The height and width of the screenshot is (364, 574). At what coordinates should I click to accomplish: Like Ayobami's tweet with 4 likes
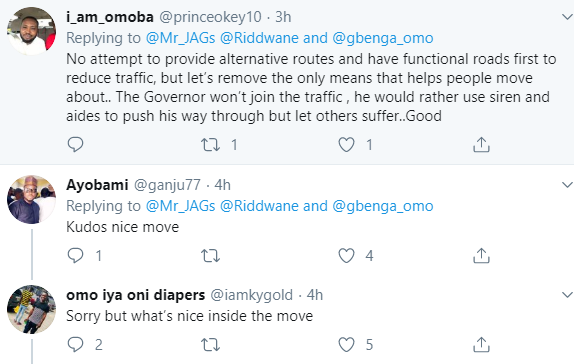pyautogui.click(x=346, y=255)
